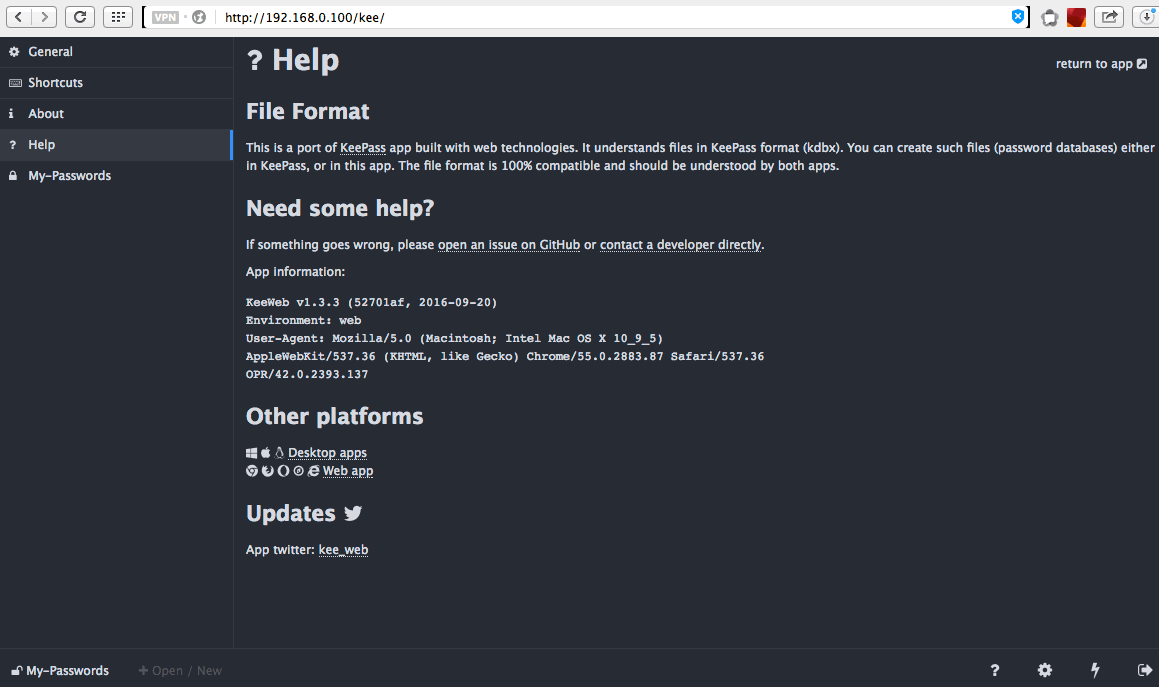Click the KeeWeb v1.3.3 version line
The width and height of the screenshot is (1159, 687).
(371, 302)
